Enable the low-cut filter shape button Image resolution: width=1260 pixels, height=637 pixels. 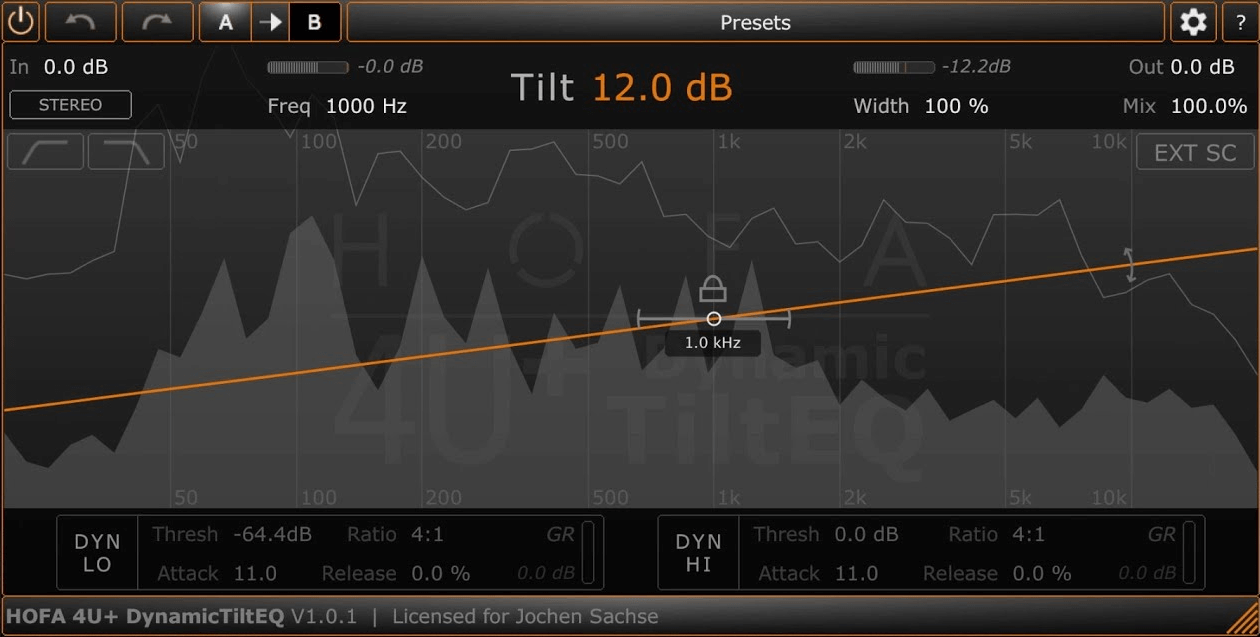[46, 152]
